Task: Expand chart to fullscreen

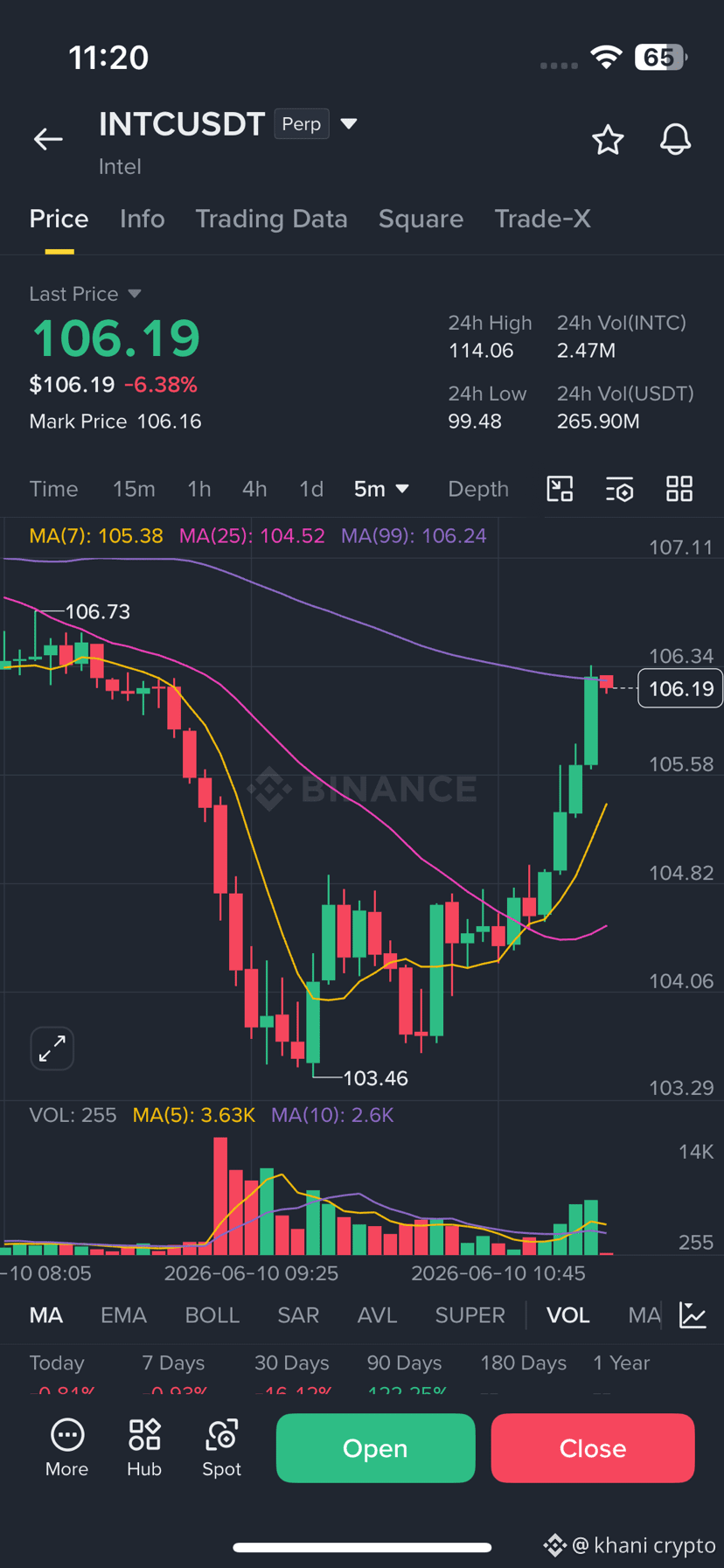Action: tap(52, 1048)
